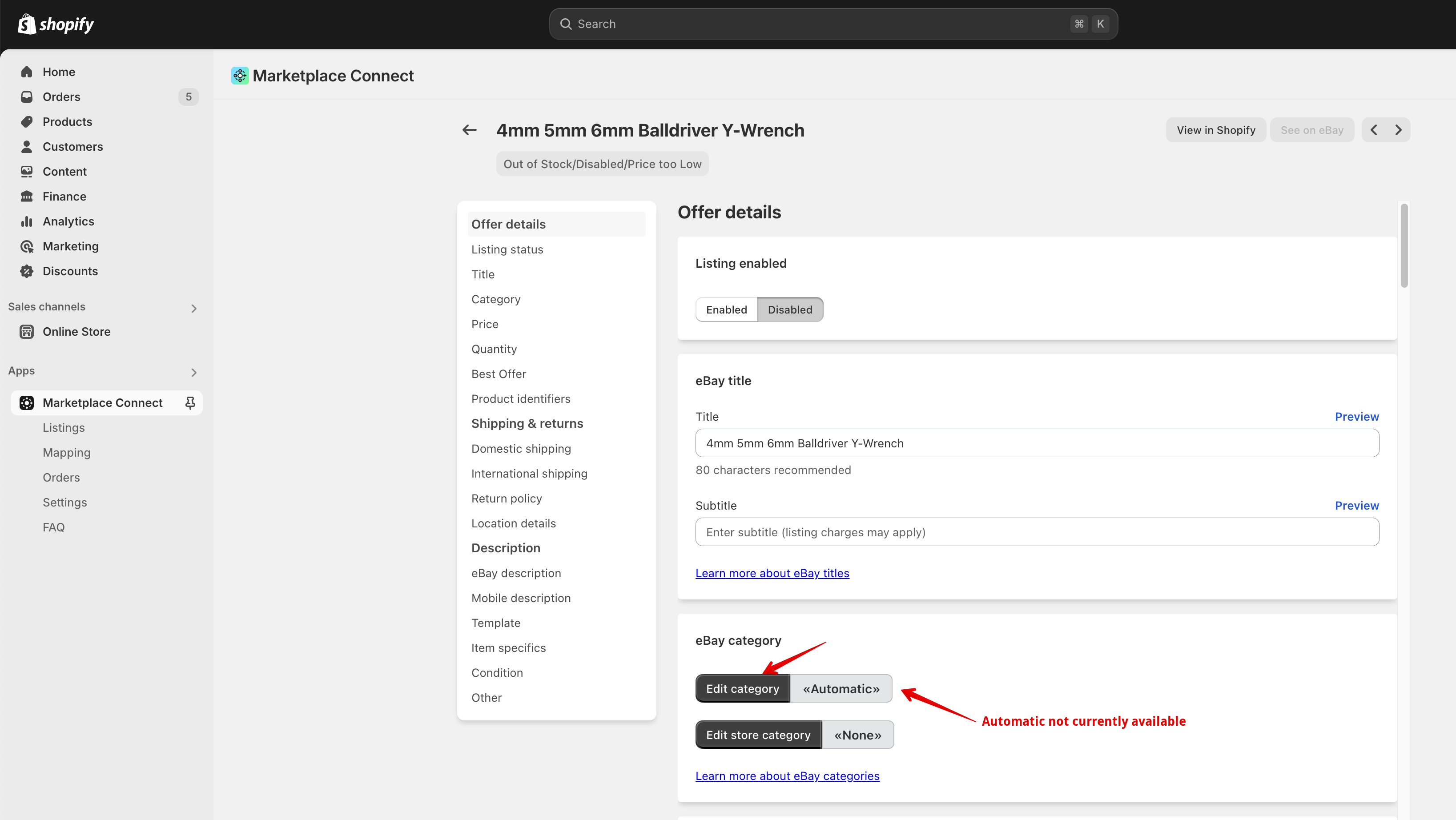Jump to Domestic shipping section
1456x820 pixels.
point(521,448)
